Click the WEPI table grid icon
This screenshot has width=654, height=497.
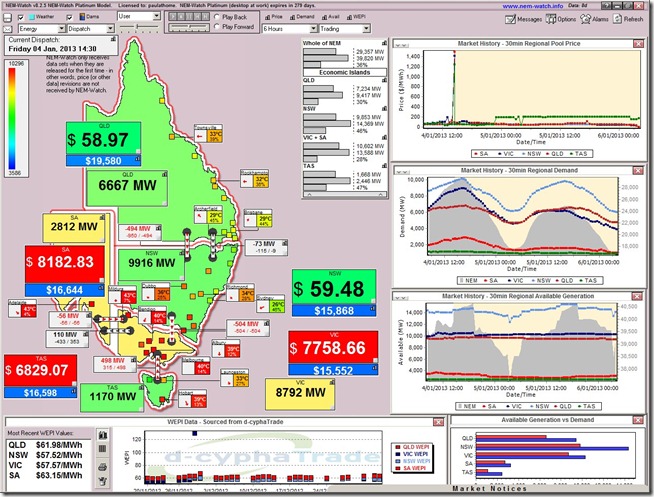click(103, 449)
